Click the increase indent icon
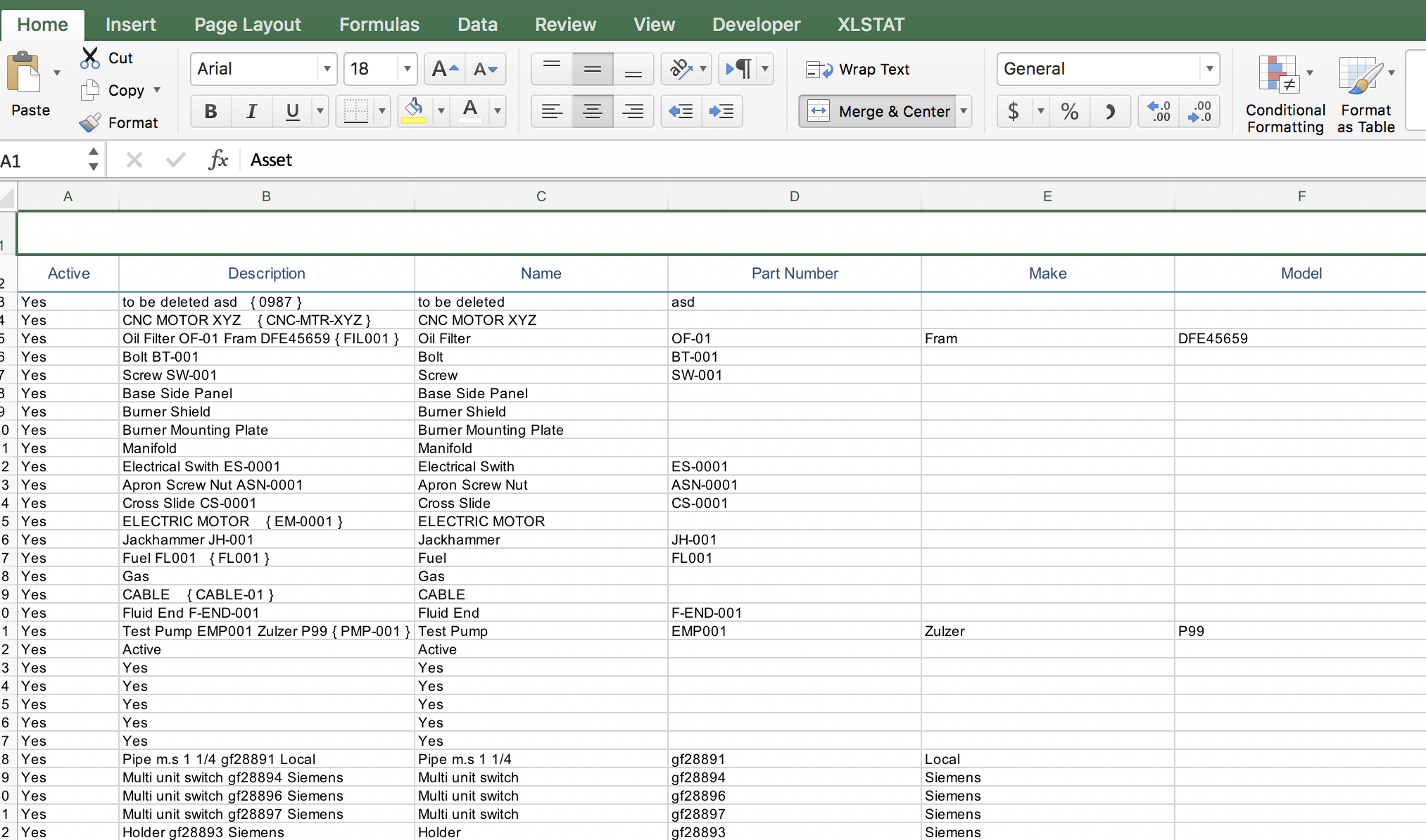The height and width of the screenshot is (840, 1426). pos(721,111)
